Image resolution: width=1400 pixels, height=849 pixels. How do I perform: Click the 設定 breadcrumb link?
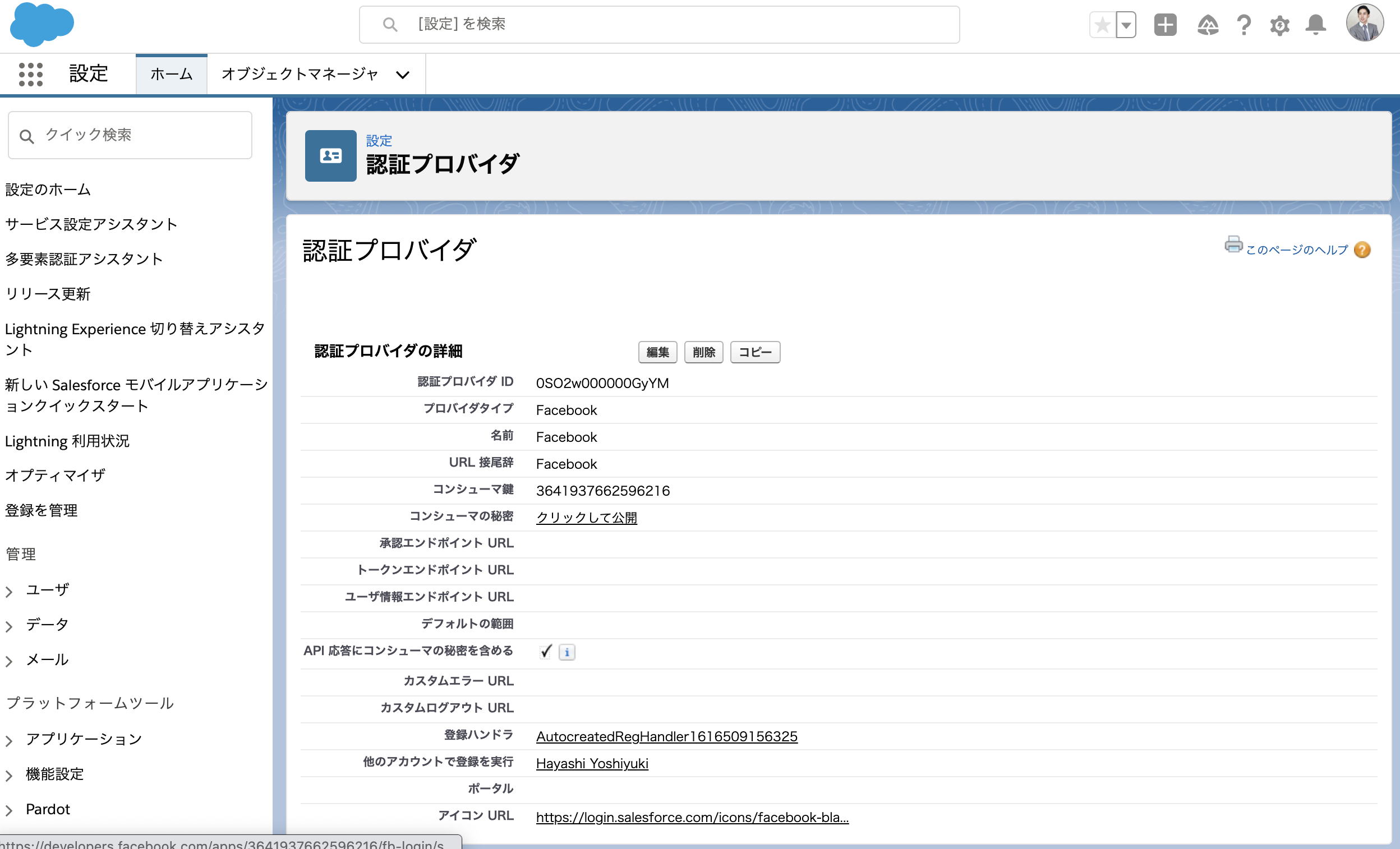pyautogui.click(x=379, y=141)
